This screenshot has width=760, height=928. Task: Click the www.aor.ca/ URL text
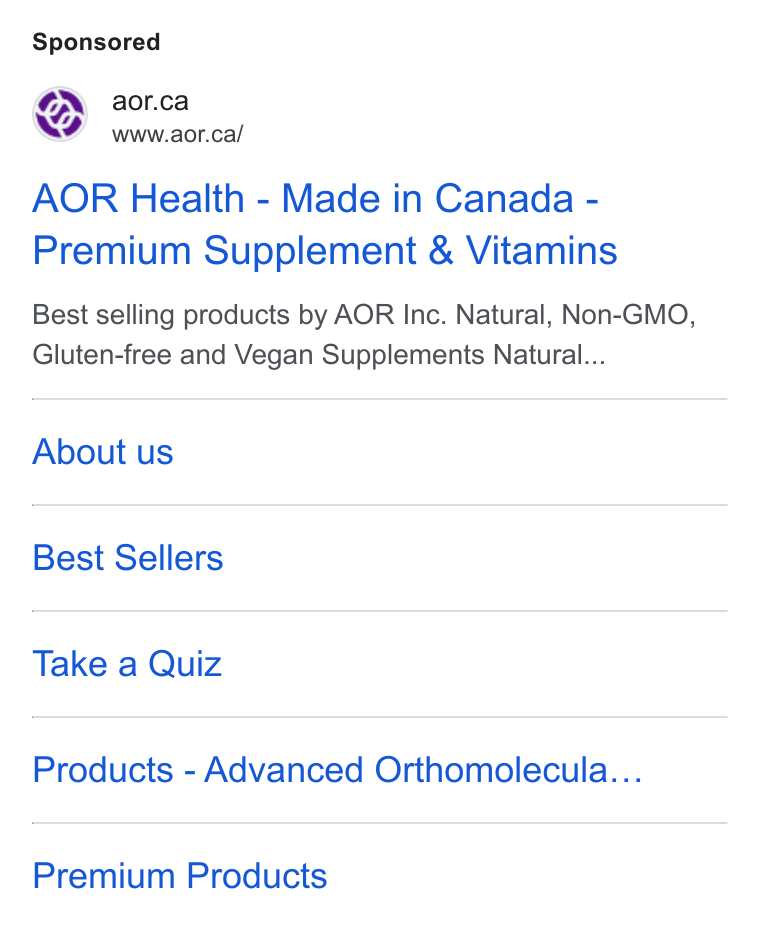(x=178, y=134)
